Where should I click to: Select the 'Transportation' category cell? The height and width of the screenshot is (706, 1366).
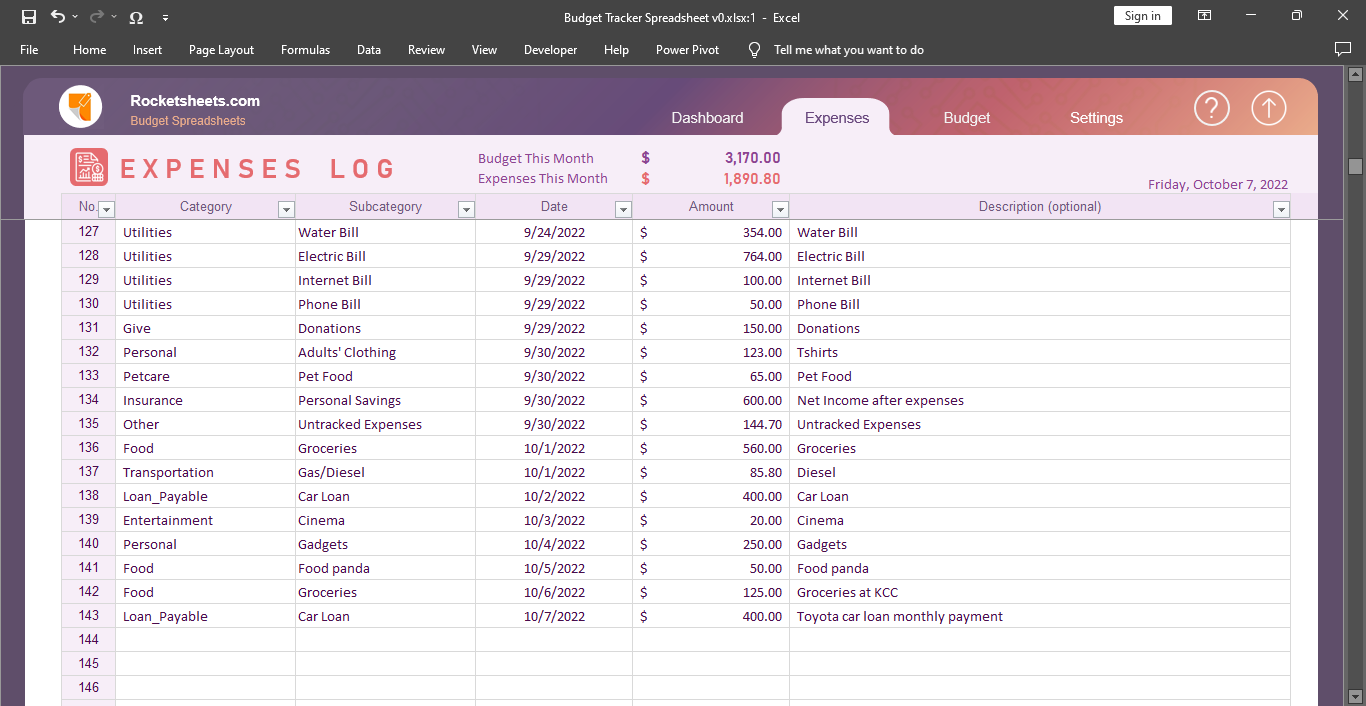205,472
